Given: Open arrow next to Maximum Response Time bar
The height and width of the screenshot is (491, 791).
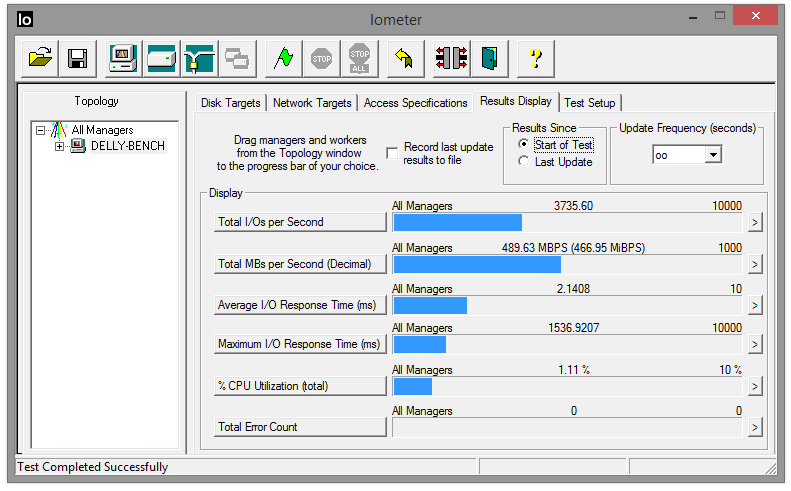Looking at the screenshot, I should click(755, 344).
